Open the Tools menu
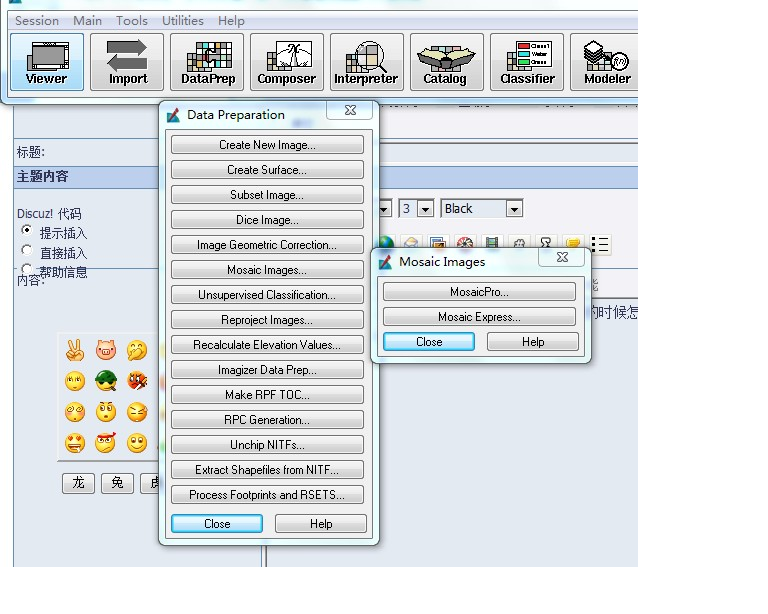The width and height of the screenshot is (768, 614). point(132,21)
